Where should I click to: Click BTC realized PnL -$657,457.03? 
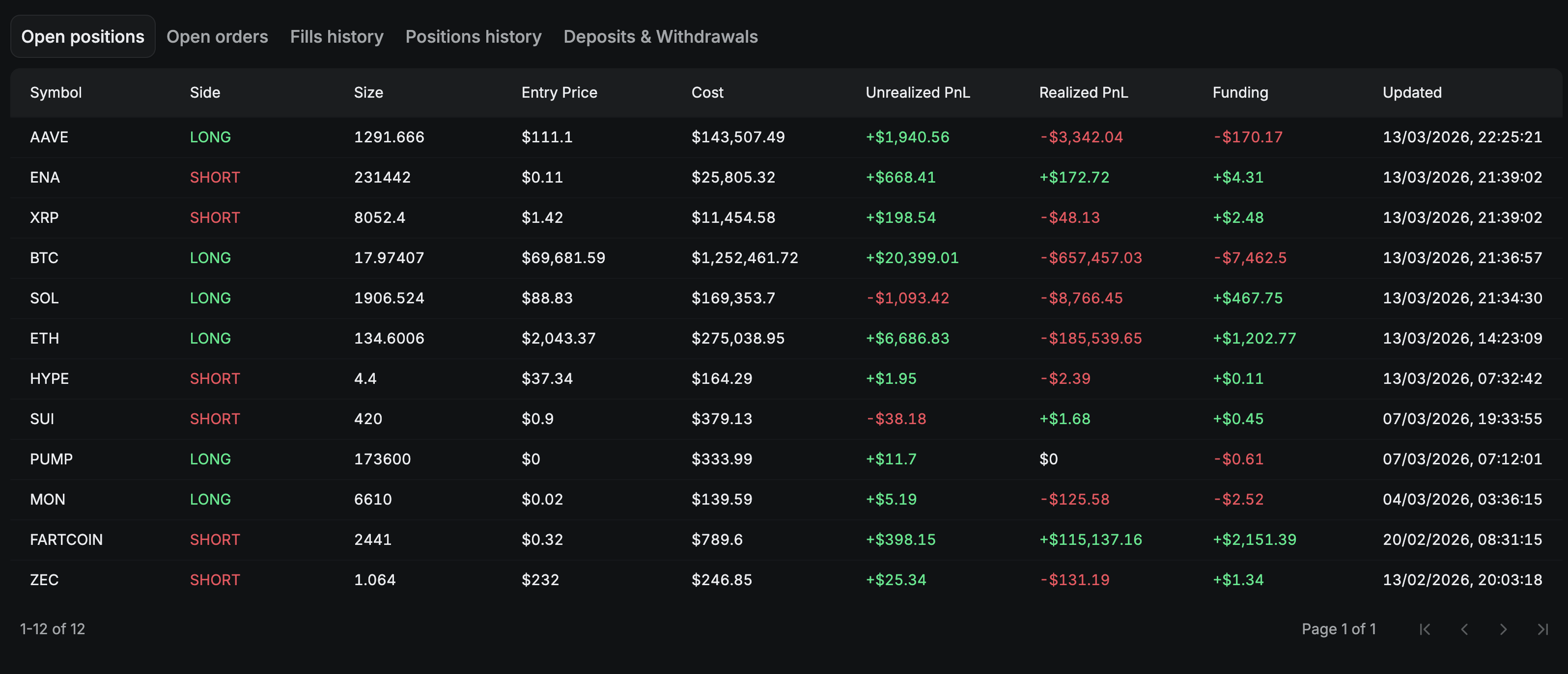coord(1091,258)
